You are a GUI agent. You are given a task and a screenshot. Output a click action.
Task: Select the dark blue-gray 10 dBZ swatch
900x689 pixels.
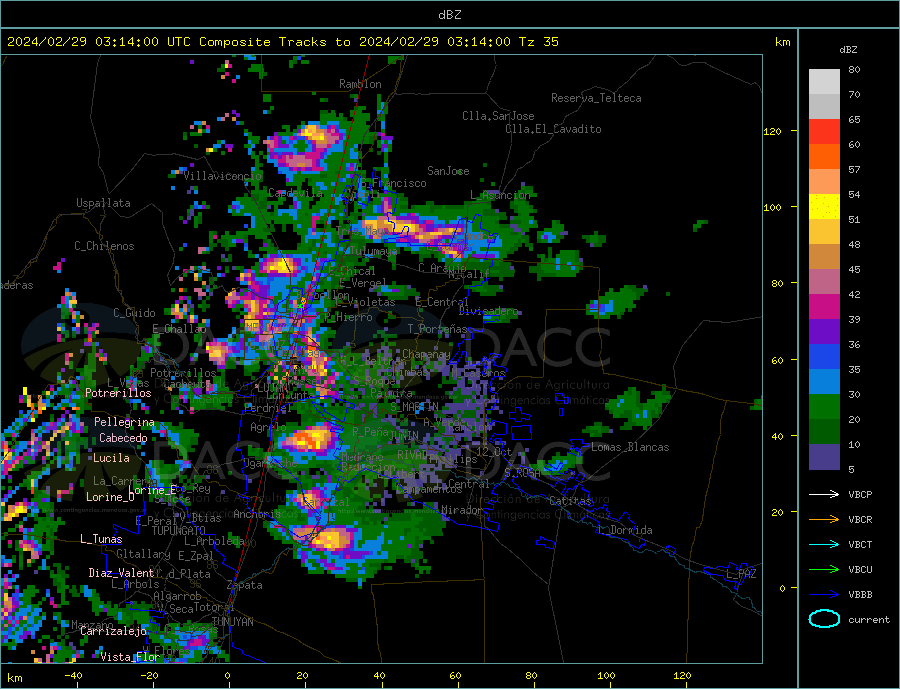point(824,457)
